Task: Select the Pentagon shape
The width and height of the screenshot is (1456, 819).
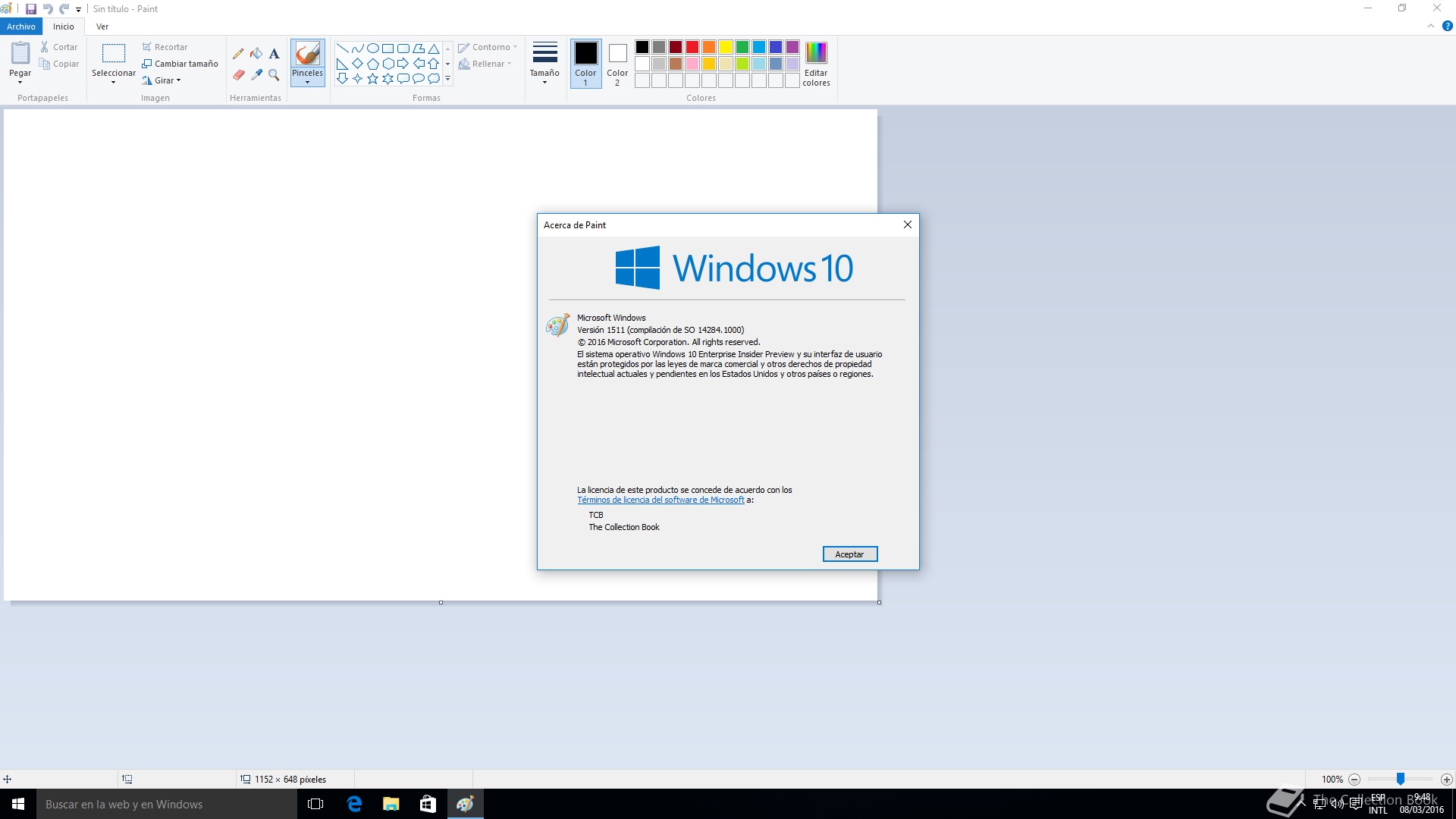Action: (372, 64)
